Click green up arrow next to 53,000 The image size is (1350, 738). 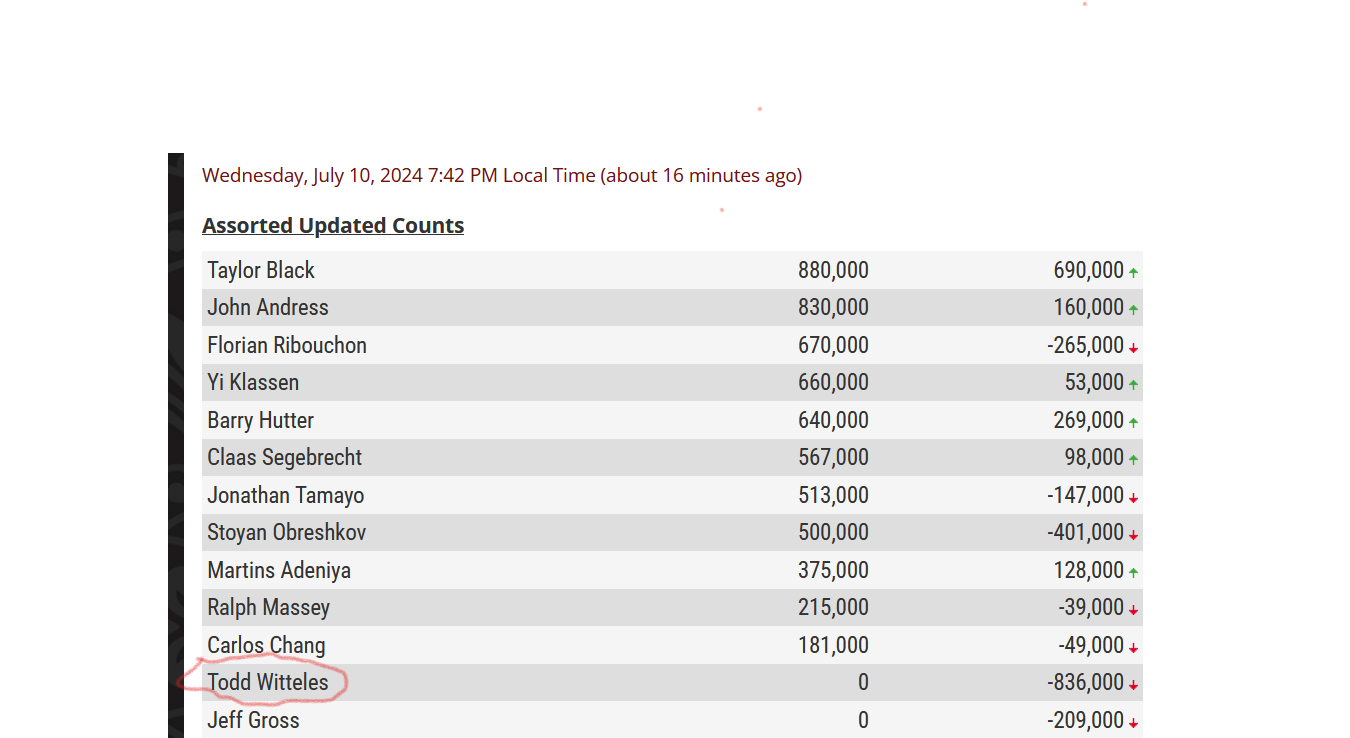click(1133, 385)
